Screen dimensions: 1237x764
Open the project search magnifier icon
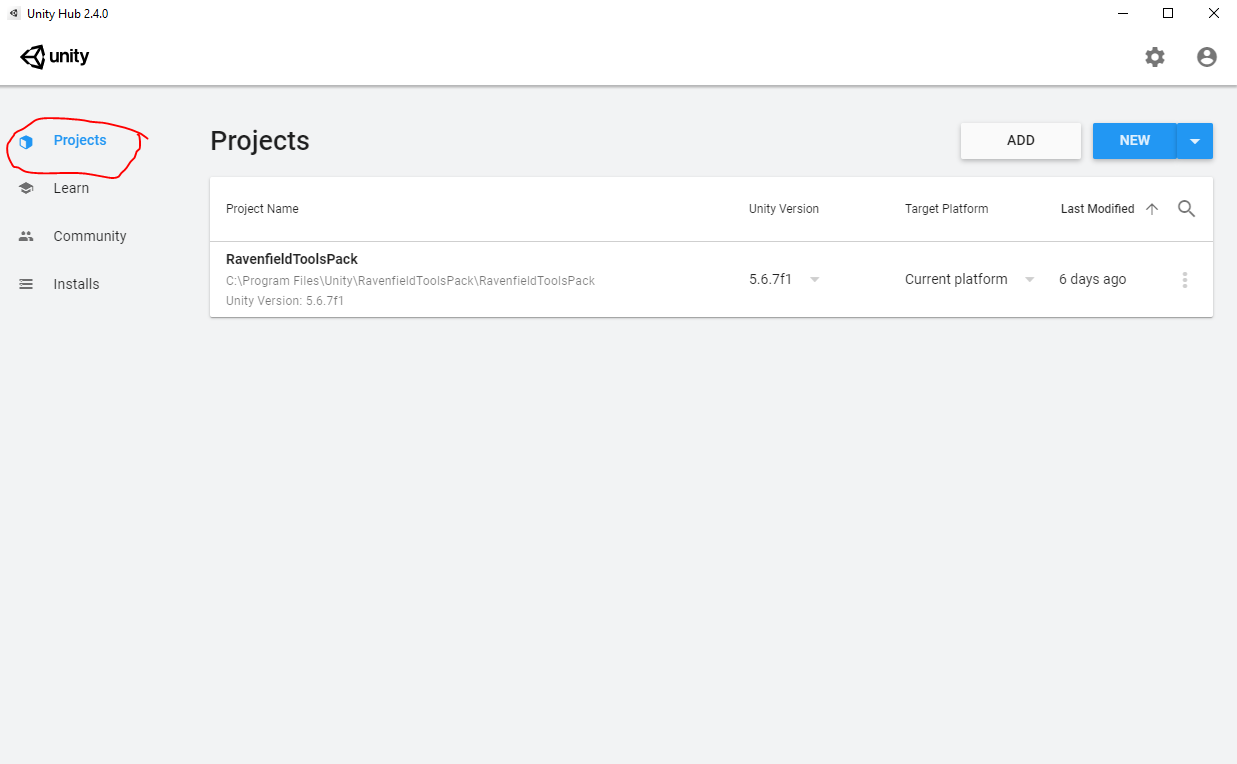coord(1187,209)
